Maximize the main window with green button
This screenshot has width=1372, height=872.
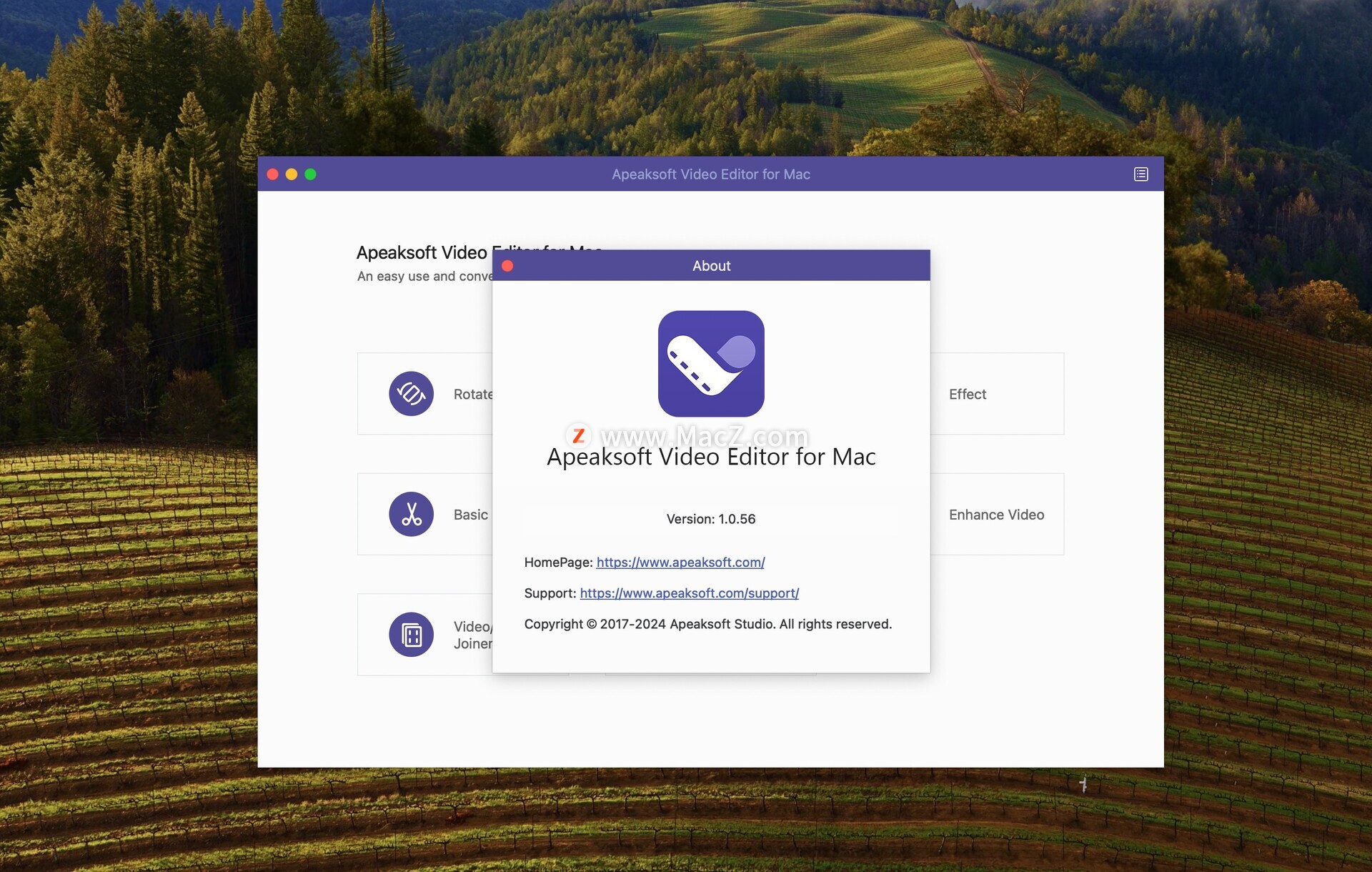310,174
